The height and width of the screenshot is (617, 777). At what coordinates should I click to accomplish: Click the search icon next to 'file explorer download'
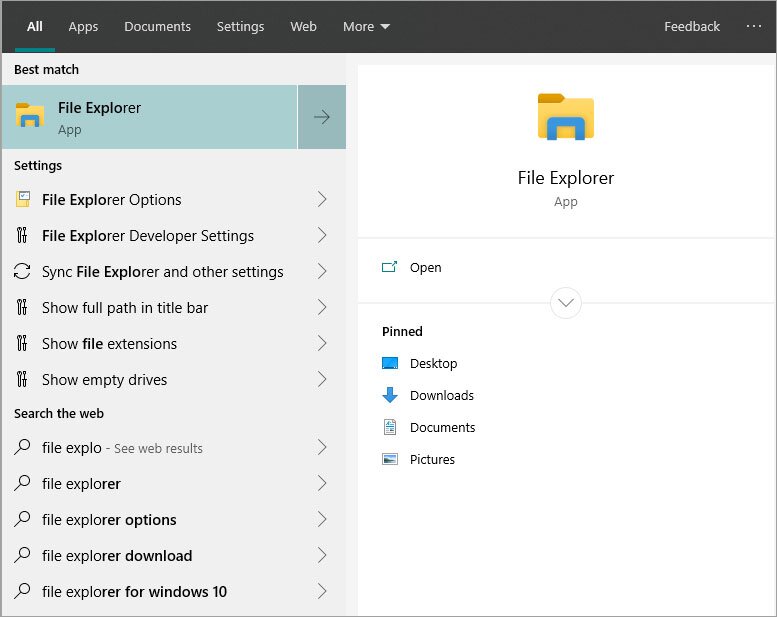click(x=23, y=556)
